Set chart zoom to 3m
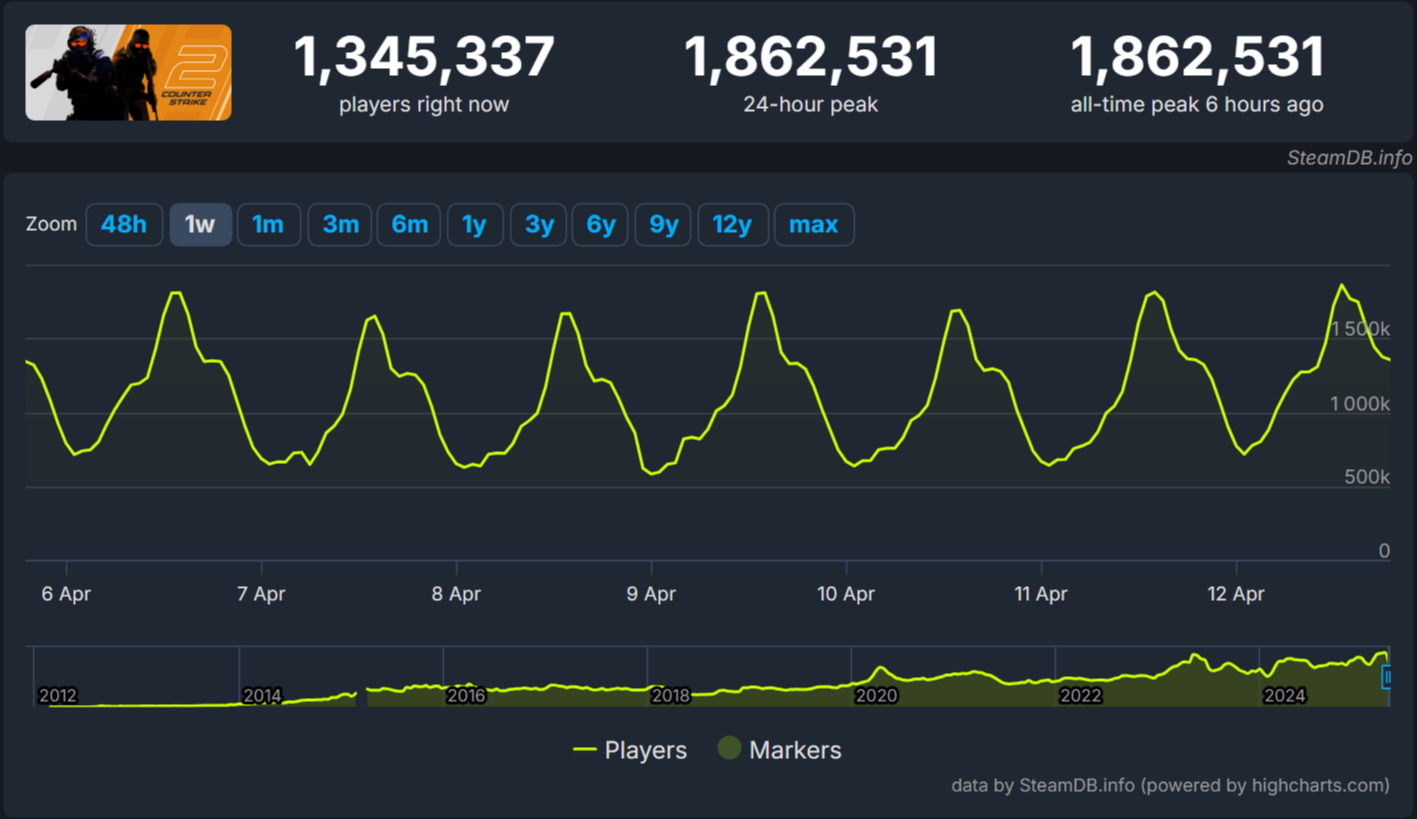 coord(340,225)
